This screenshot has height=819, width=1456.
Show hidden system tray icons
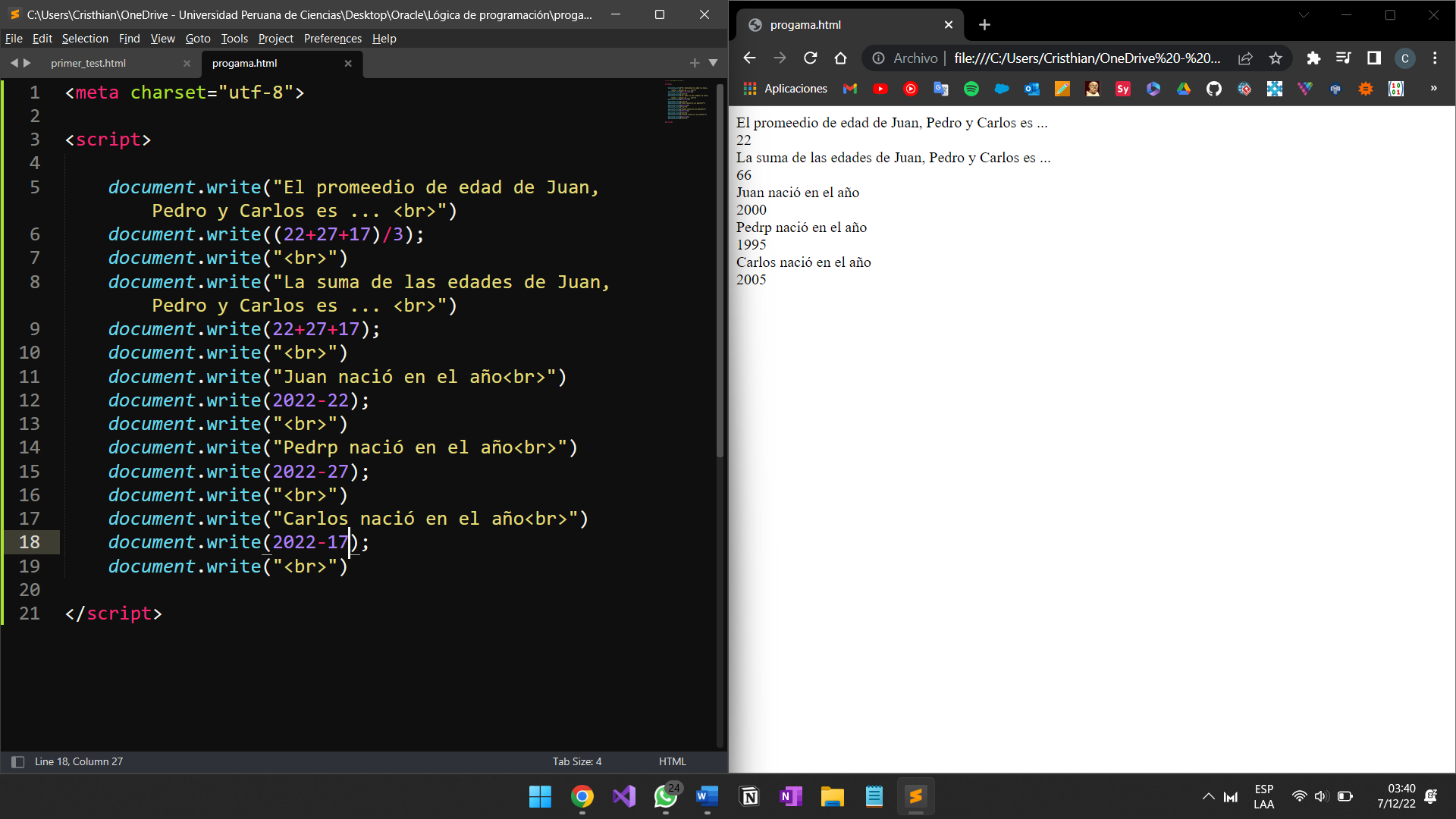(x=1208, y=797)
